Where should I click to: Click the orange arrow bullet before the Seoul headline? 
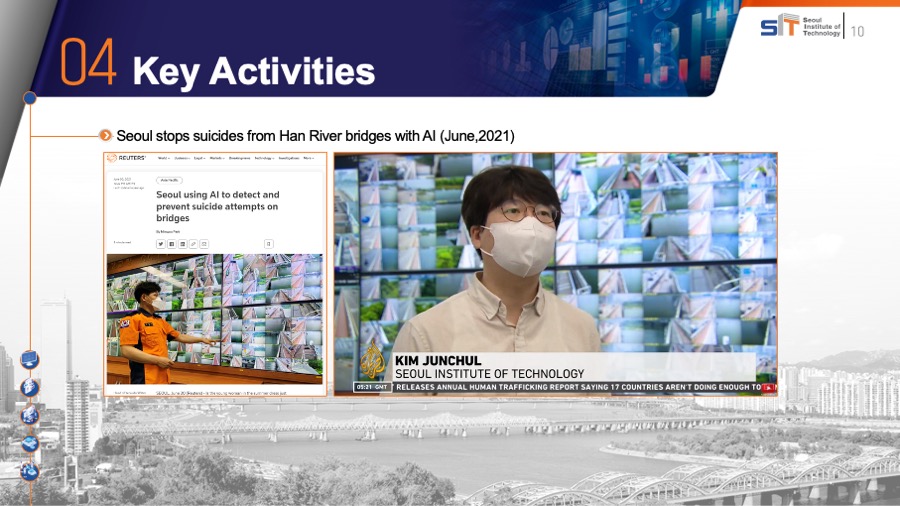106,135
